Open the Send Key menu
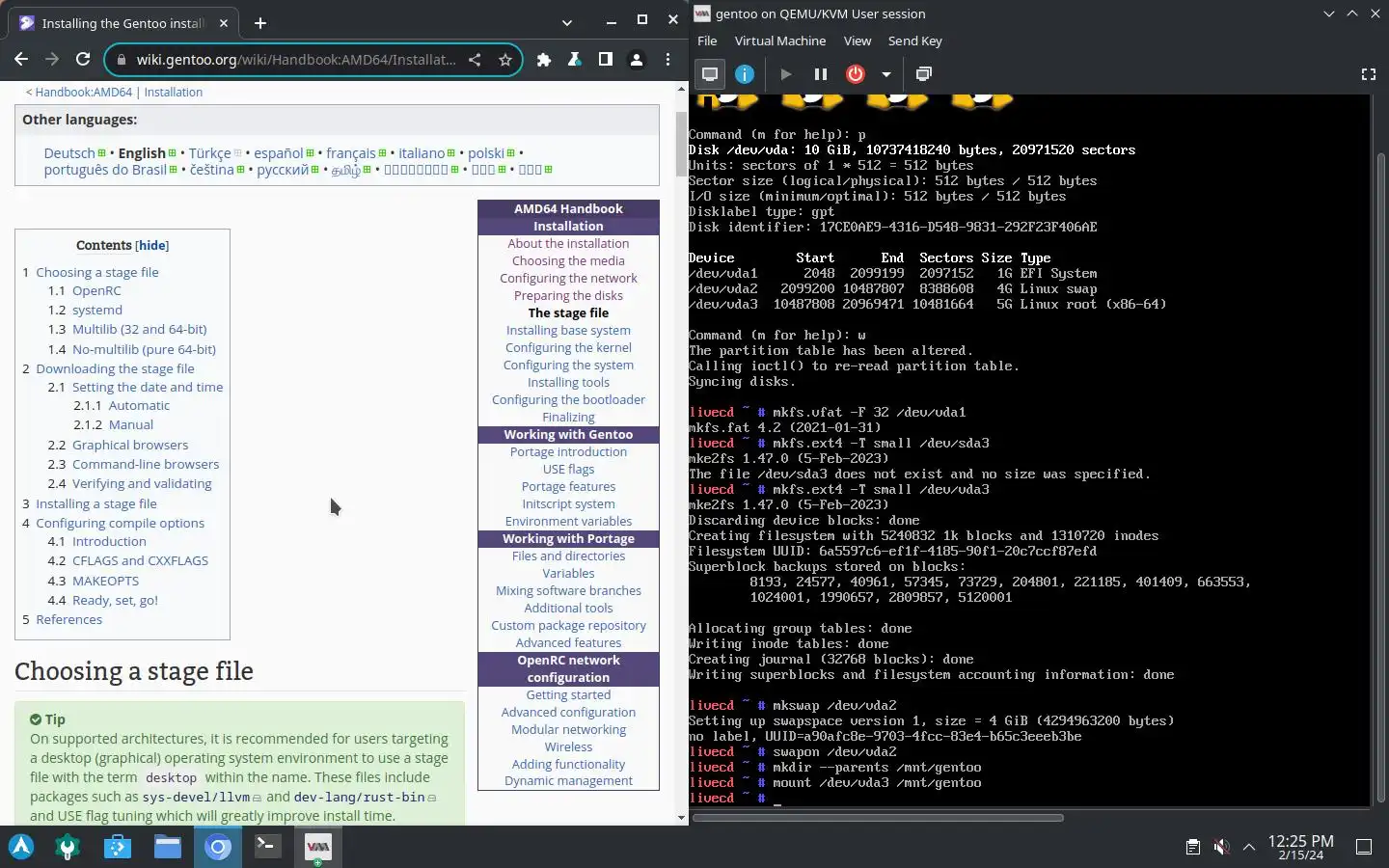1389x868 pixels. [x=915, y=41]
